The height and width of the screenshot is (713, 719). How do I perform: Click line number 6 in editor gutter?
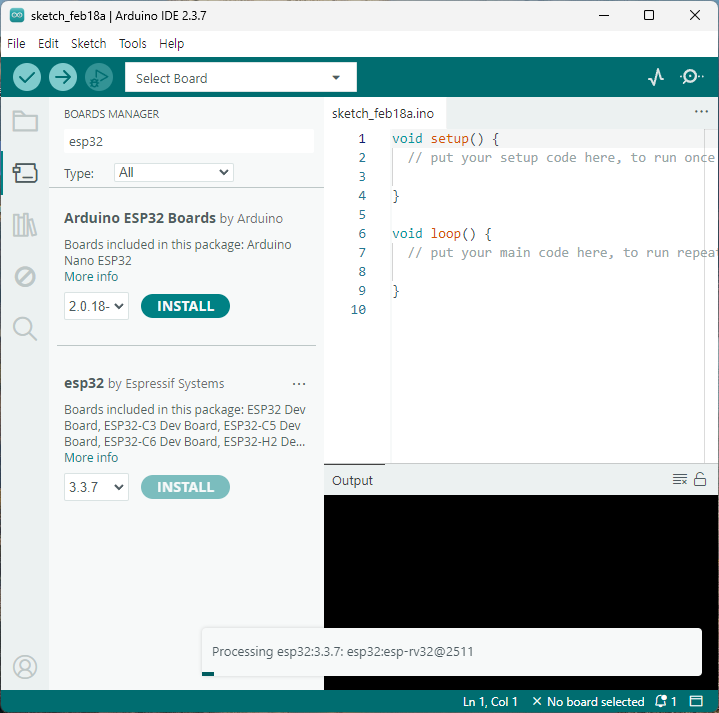click(362, 234)
